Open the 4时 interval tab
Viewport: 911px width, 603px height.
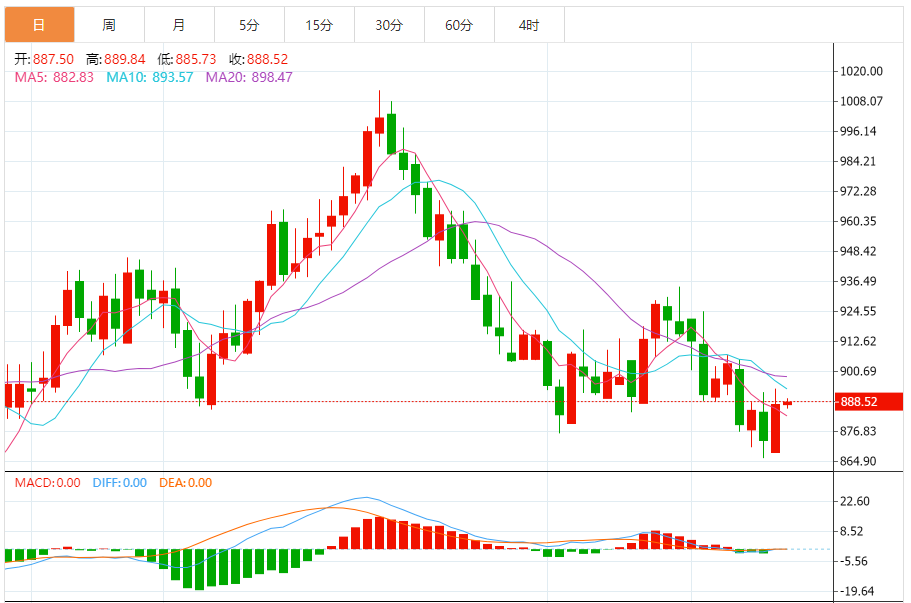click(529, 24)
